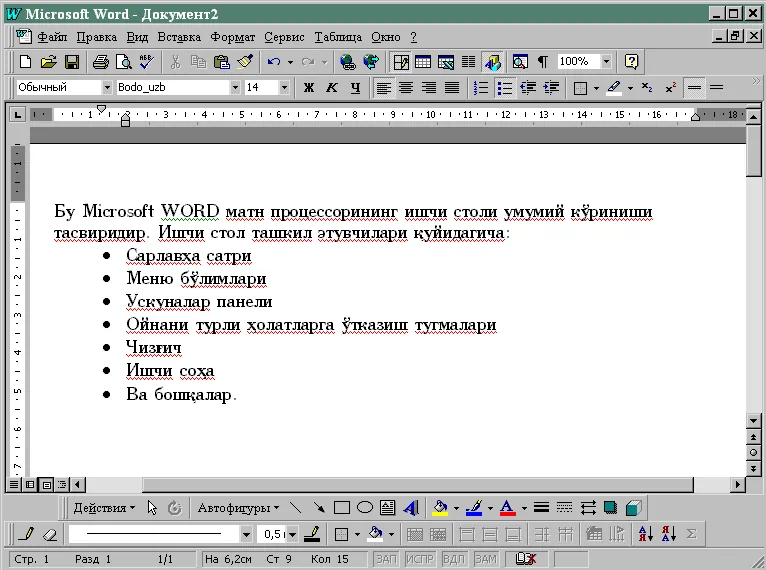This screenshot has width=766, height=570.
Task: Open Tables and Borders toolbar
Action: tap(401, 62)
